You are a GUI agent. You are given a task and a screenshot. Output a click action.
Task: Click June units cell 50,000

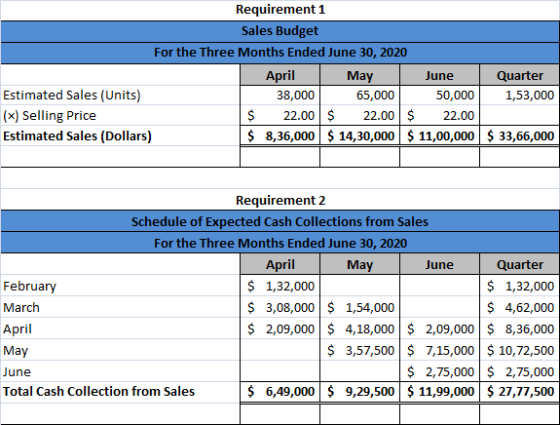[x=439, y=95]
